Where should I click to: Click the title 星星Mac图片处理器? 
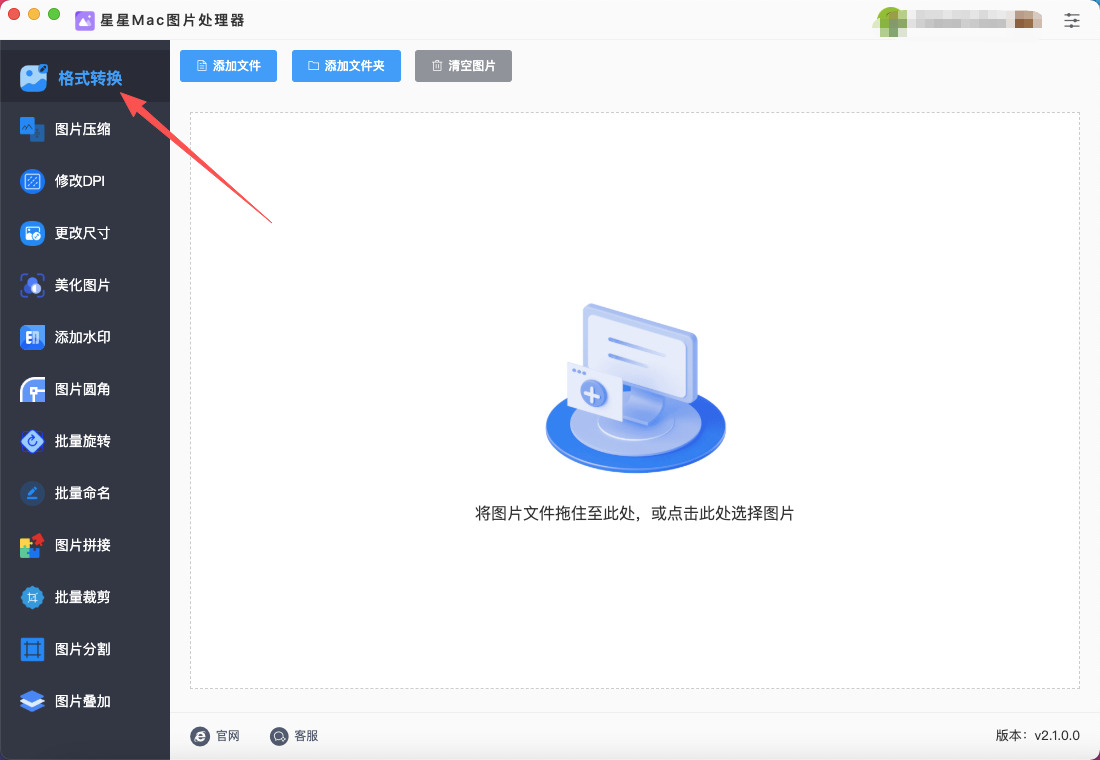pos(173,20)
